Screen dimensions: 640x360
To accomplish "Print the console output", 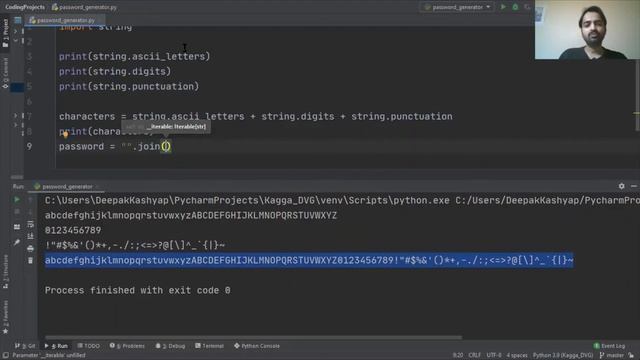I will [x=31, y=248].
